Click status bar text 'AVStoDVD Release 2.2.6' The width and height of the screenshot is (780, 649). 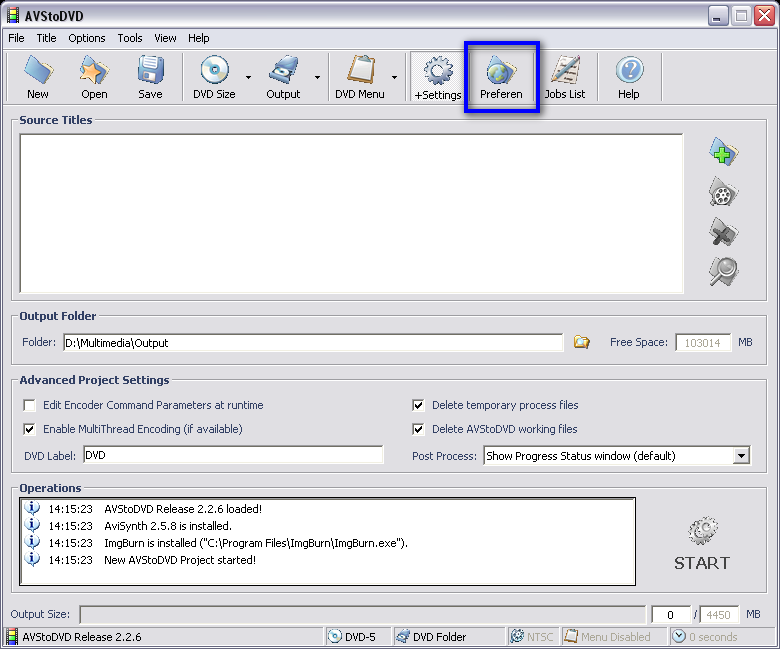click(x=82, y=637)
